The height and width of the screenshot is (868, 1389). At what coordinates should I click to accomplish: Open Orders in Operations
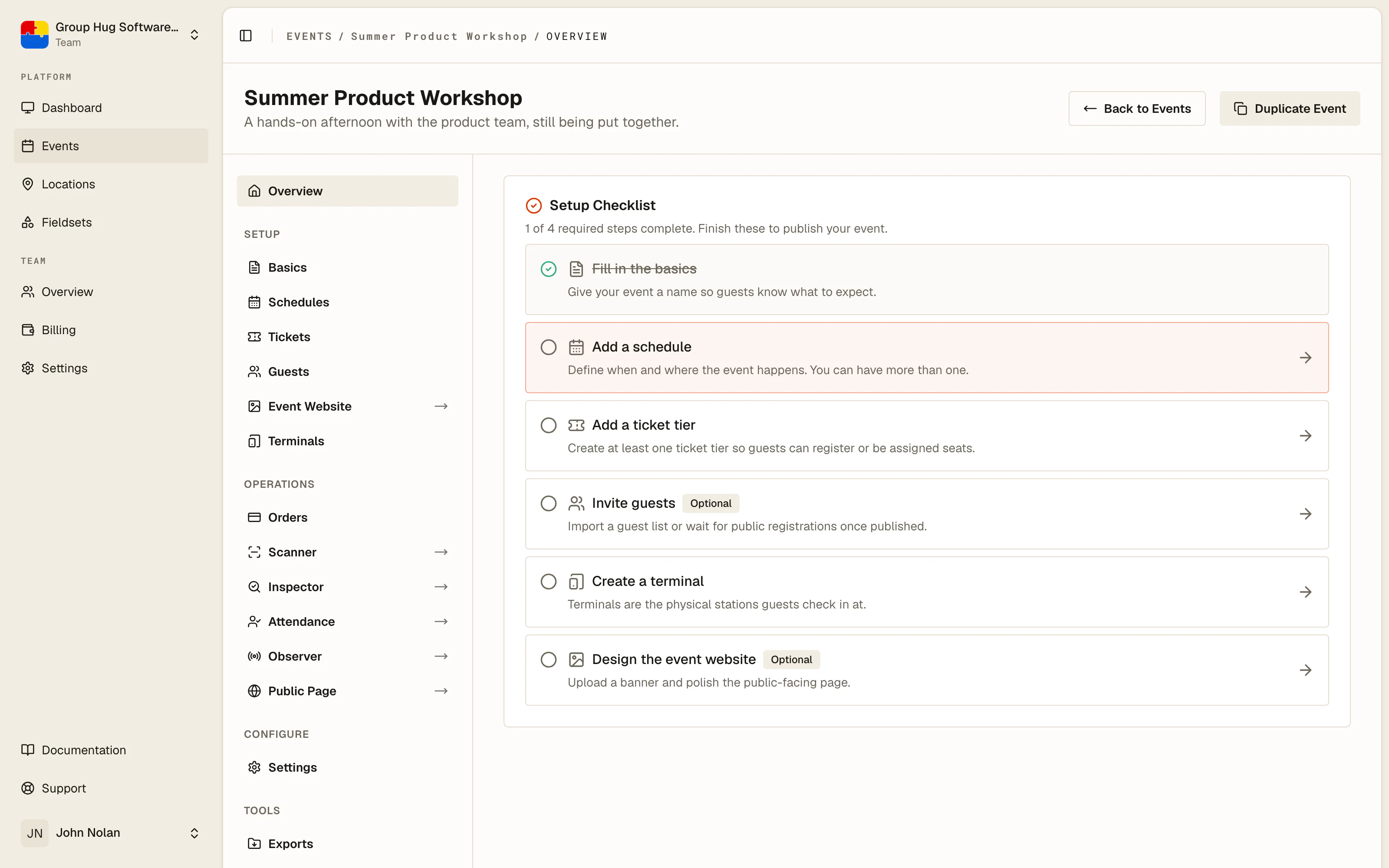[347, 517]
